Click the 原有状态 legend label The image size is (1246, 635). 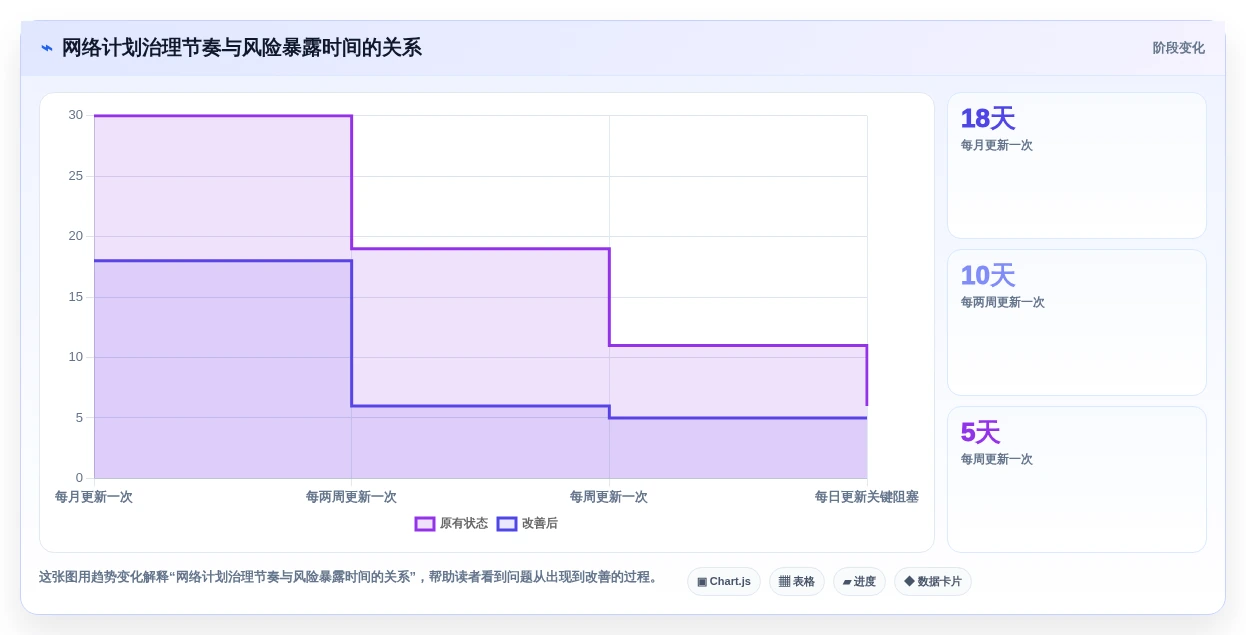464,523
